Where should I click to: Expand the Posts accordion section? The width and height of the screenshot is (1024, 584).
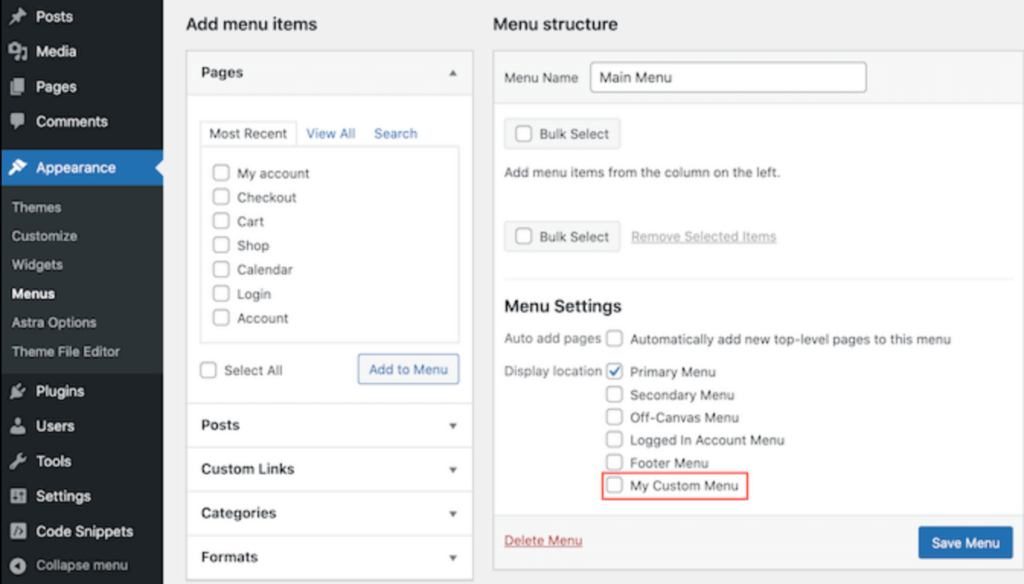click(x=452, y=426)
